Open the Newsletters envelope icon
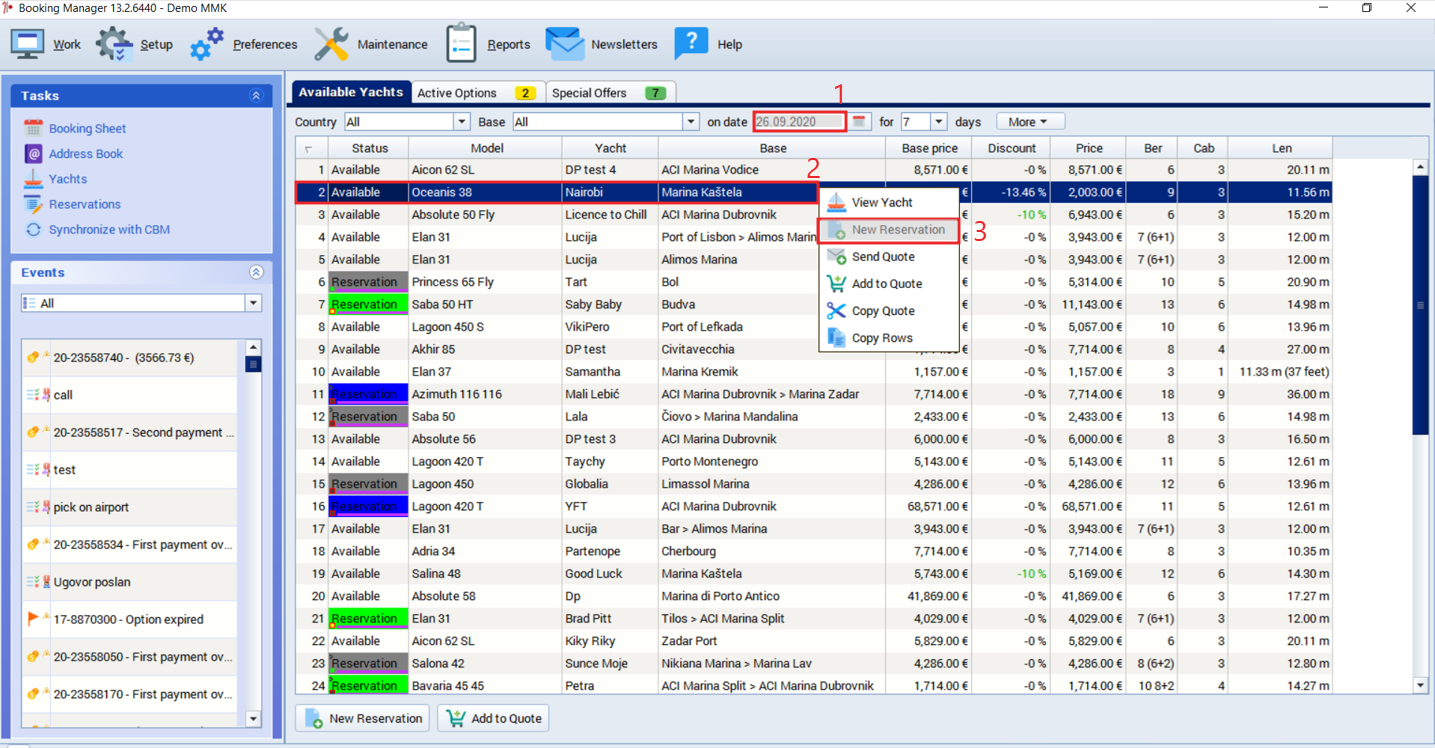 [x=565, y=44]
